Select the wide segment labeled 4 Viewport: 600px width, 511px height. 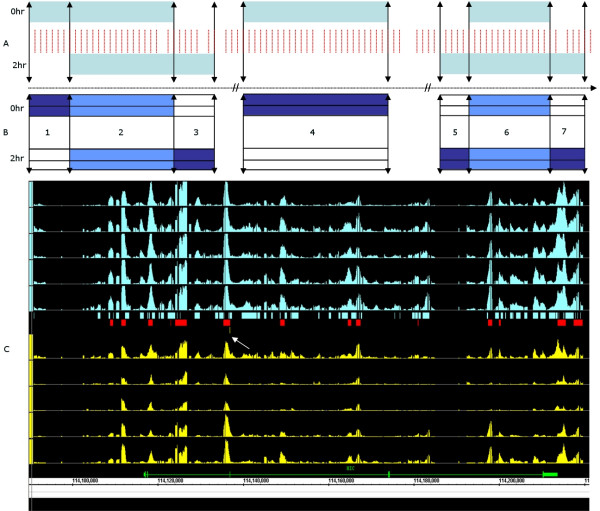pos(315,132)
